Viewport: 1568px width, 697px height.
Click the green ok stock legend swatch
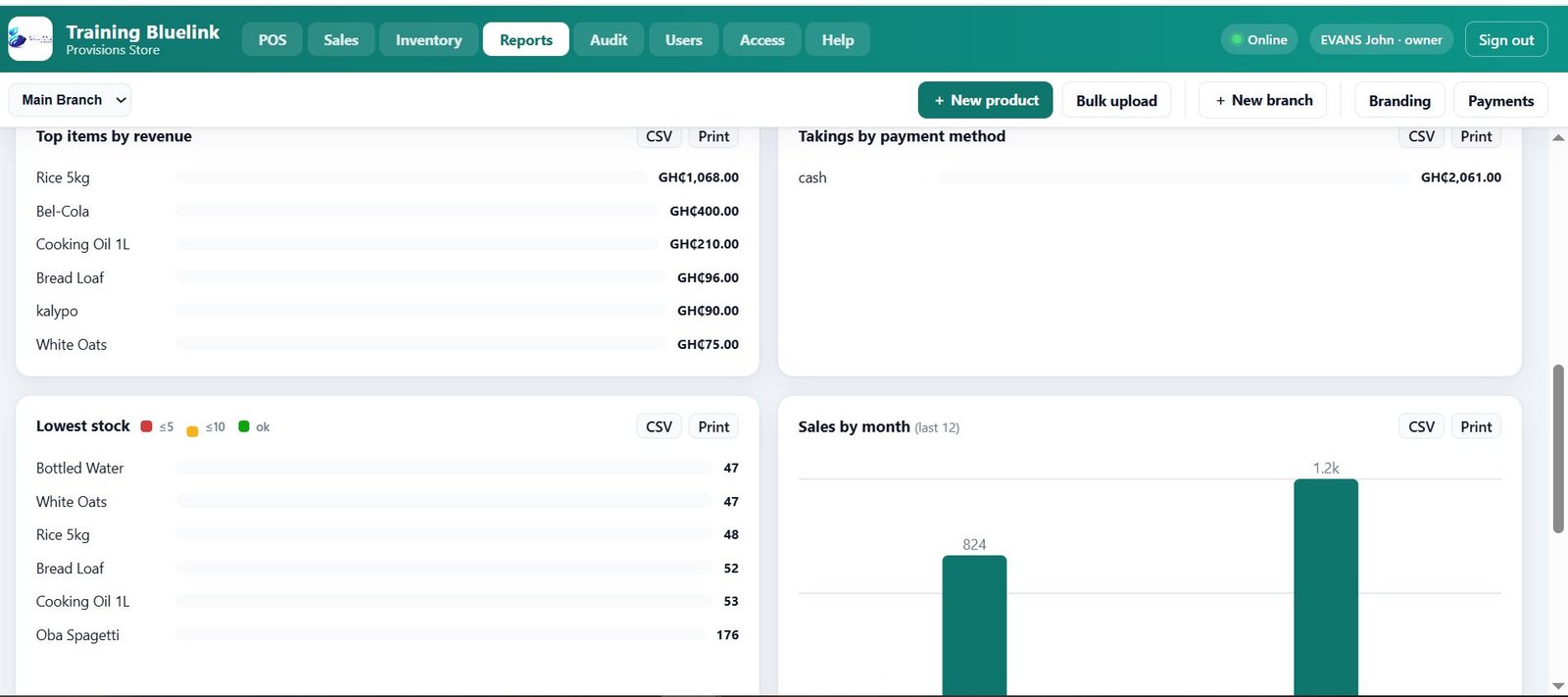coord(244,426)
